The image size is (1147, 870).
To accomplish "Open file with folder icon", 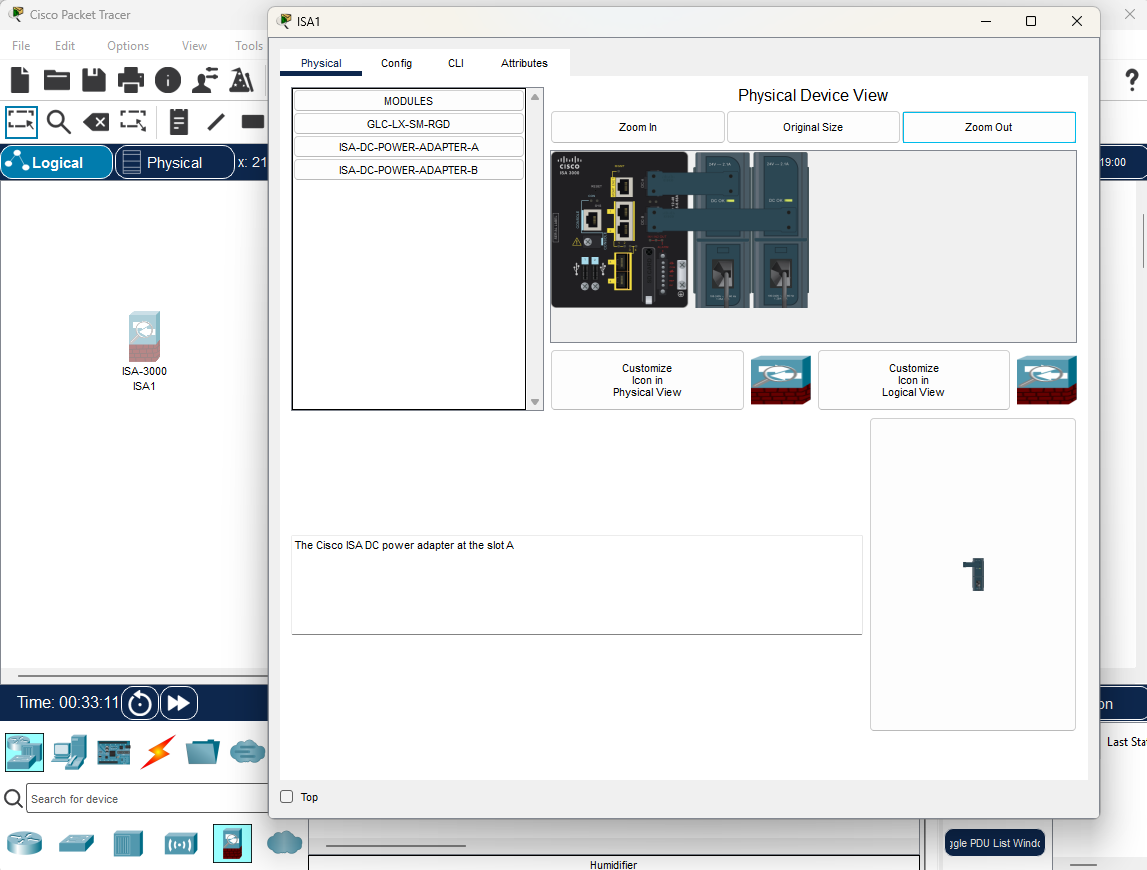I will coord(56,80).
